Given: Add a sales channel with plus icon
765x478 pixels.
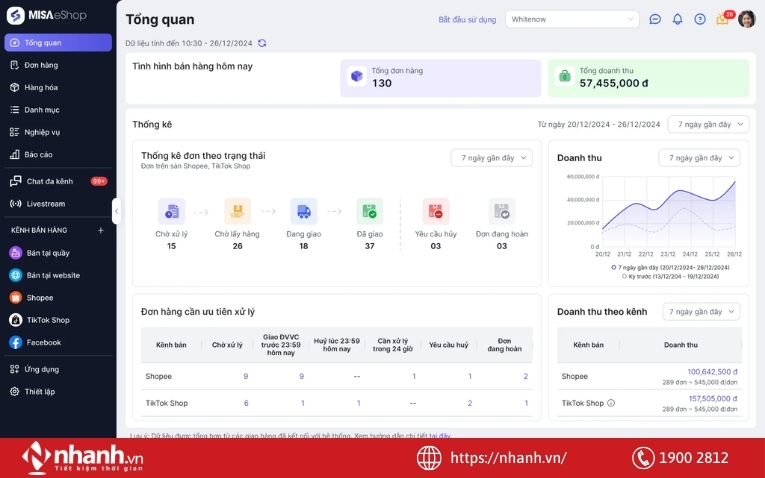Looking at the screenshot, I should pyautogui.click(x=101, y=230).
